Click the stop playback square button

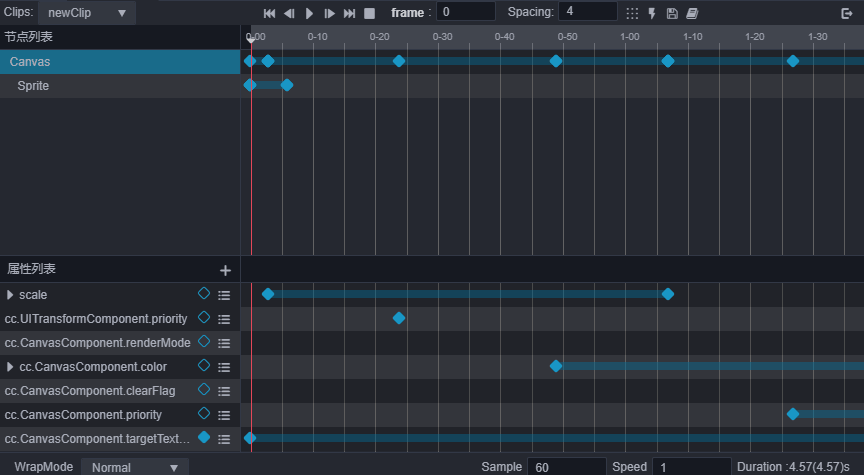click(x=369, y=13)
